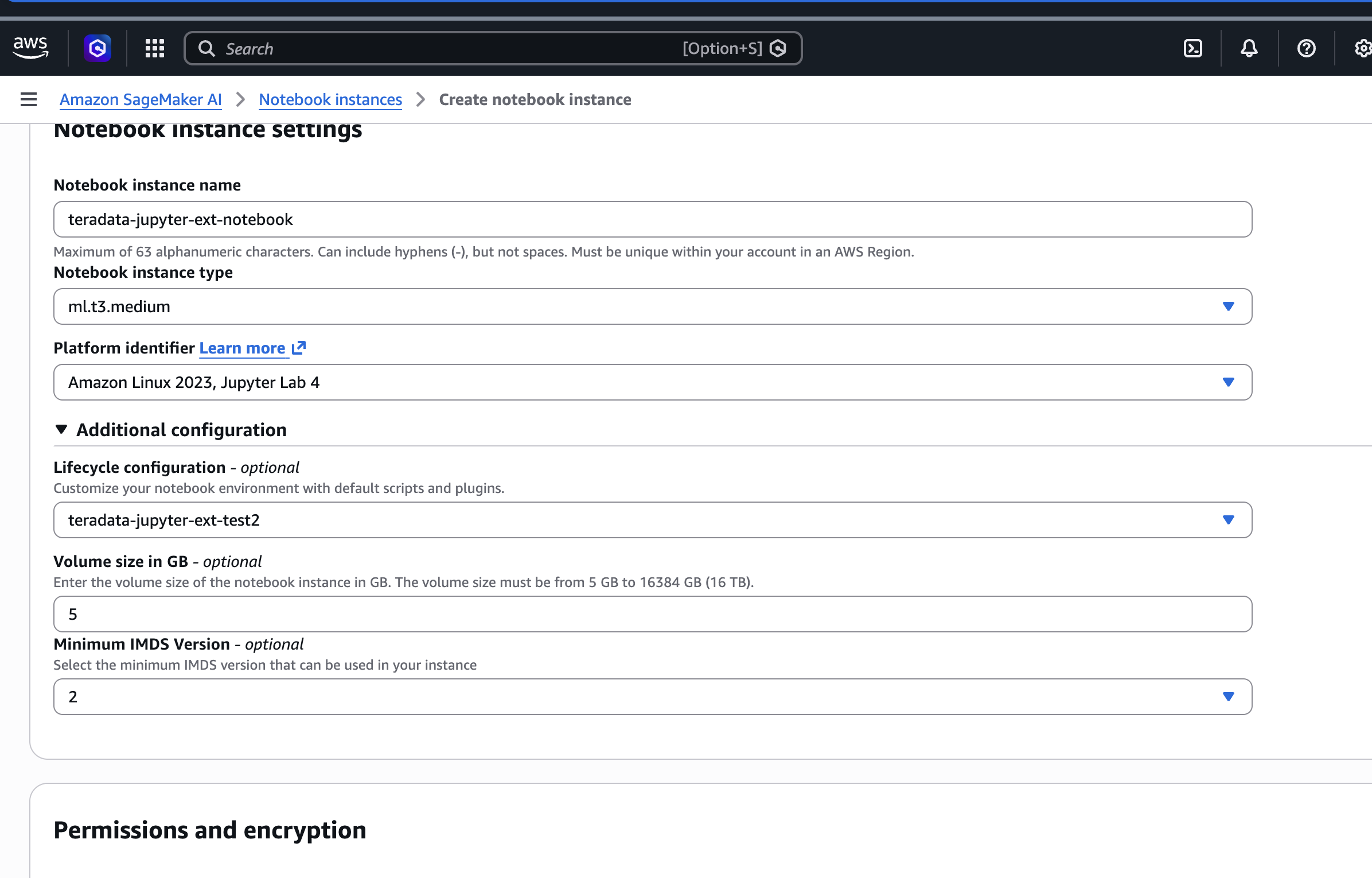Viewport: 1372px width, 878px height.
Task: Open the Lifecycle configuration dropdown
Action: tap(653, 520)
